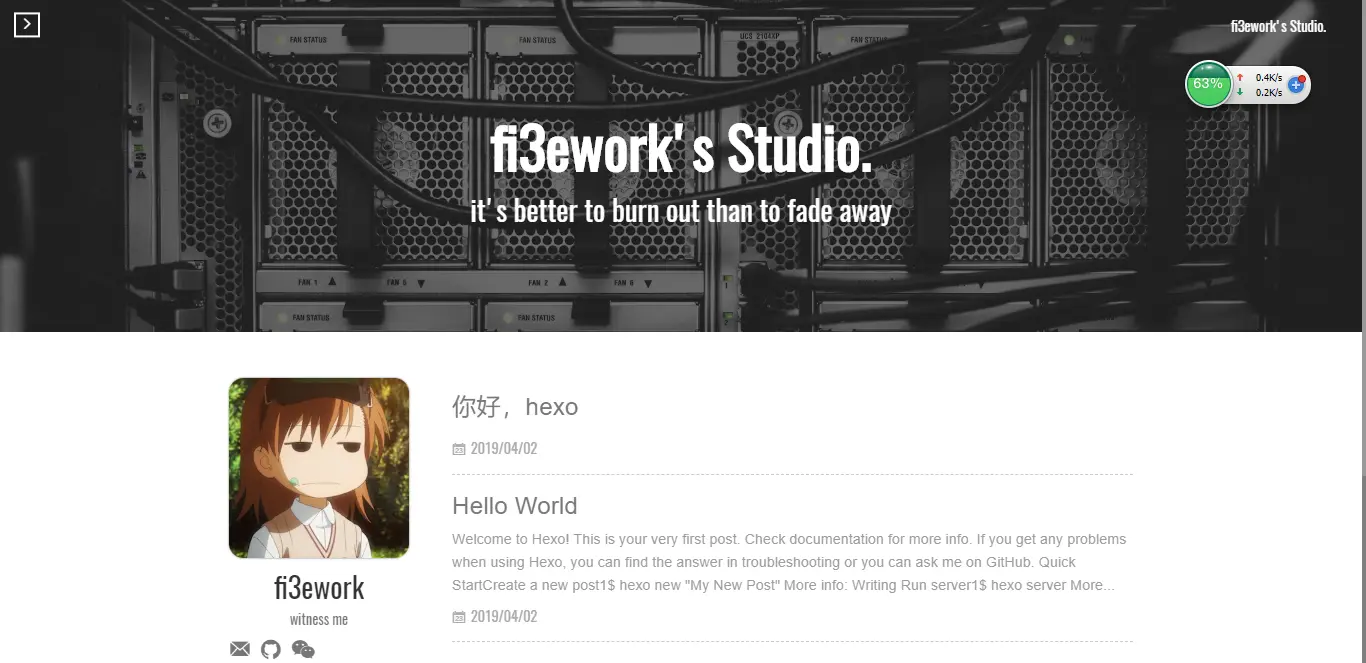Open the 你好，hexo post title
The image size is (1366, 663).
pos(515,407)
